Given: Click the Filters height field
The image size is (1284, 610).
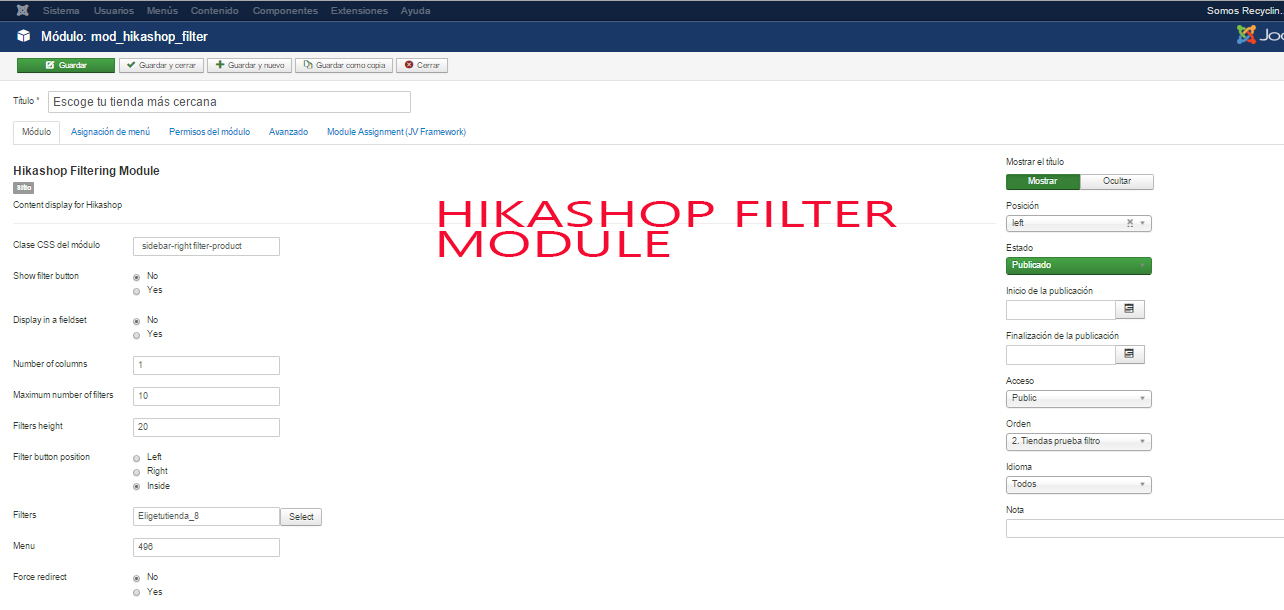Looking at the screenshot, I should [206, 427].
